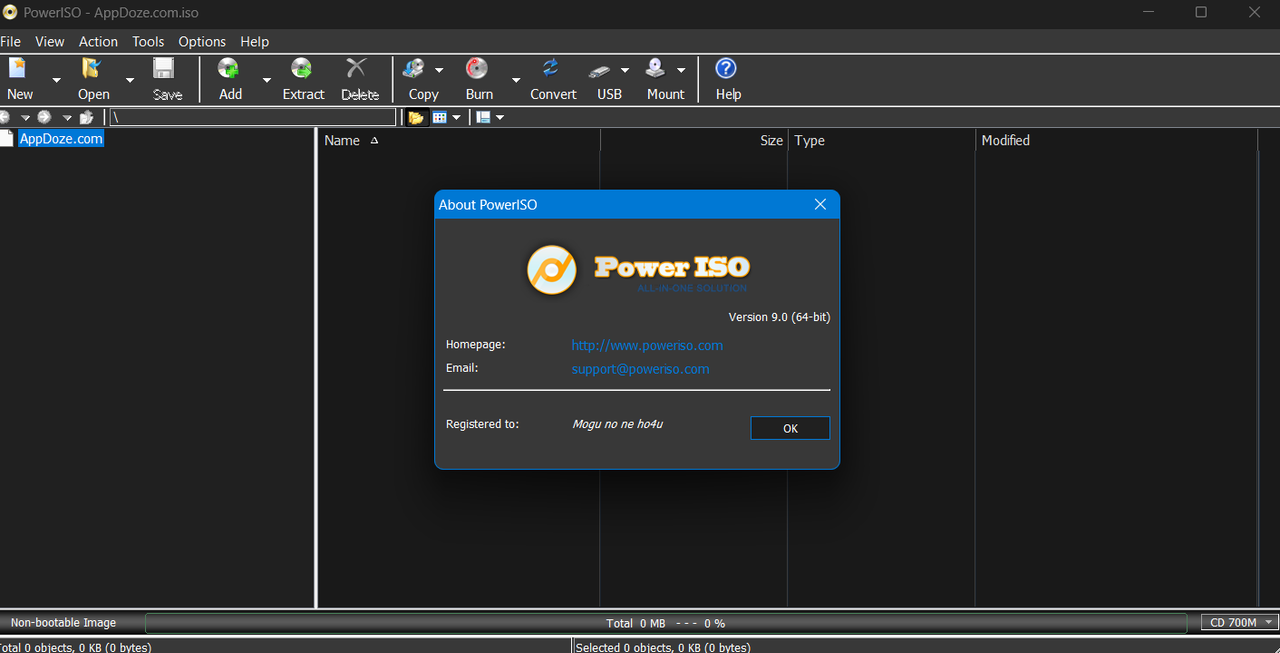Open the Options menu

[202, 41]
